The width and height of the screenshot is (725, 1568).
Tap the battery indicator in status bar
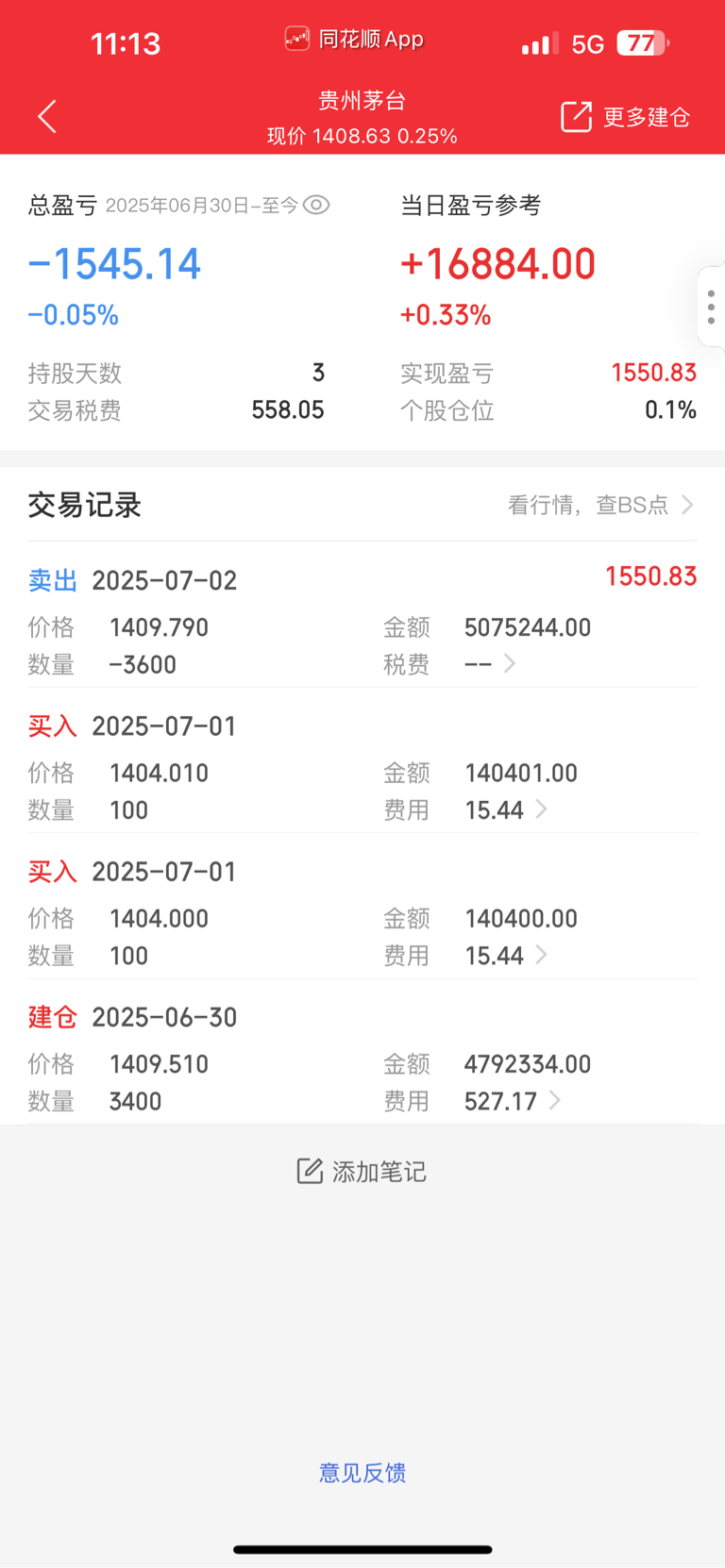tap(643, 43)
